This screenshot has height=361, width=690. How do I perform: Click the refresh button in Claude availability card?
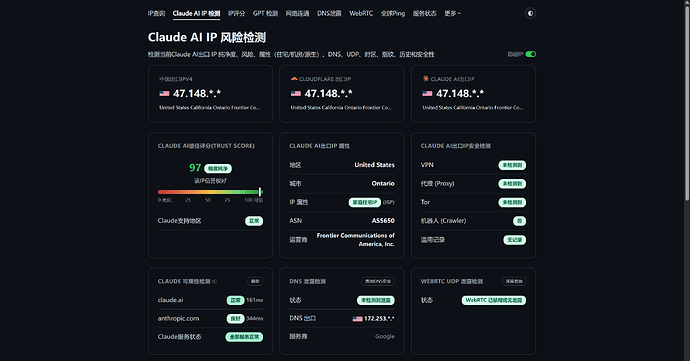pos(255,281)
